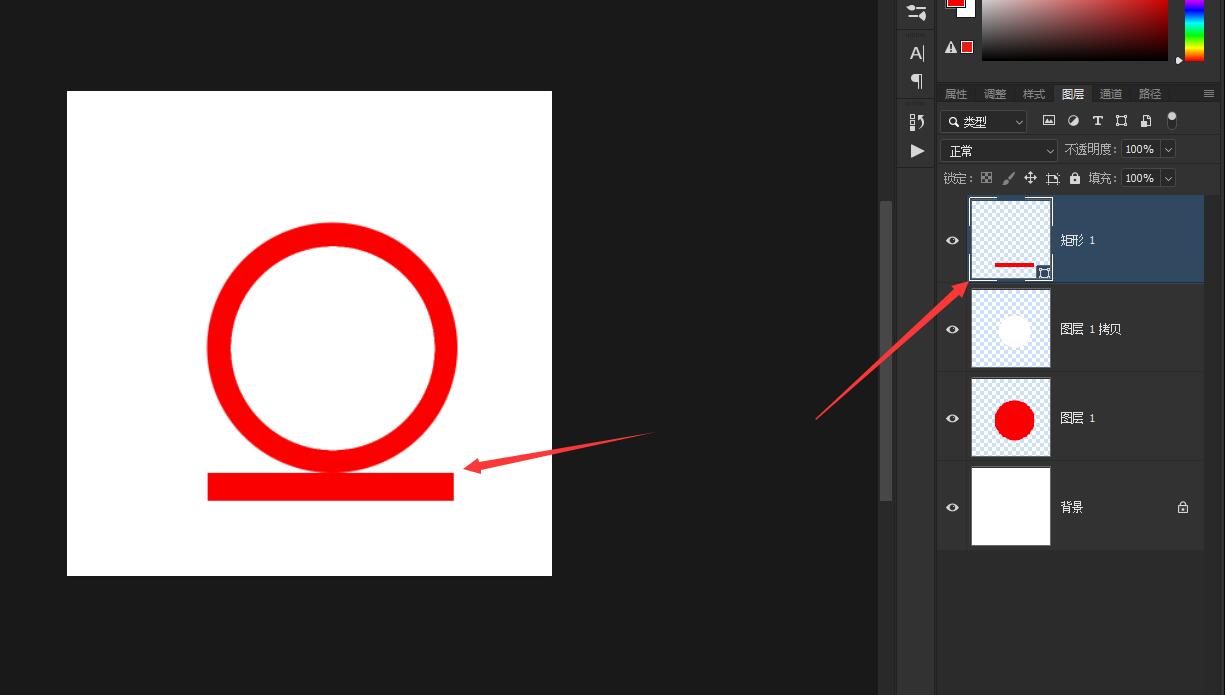Open the Layers panel menu
This screenshot has height=695, width=1225.
(1209, 93)
